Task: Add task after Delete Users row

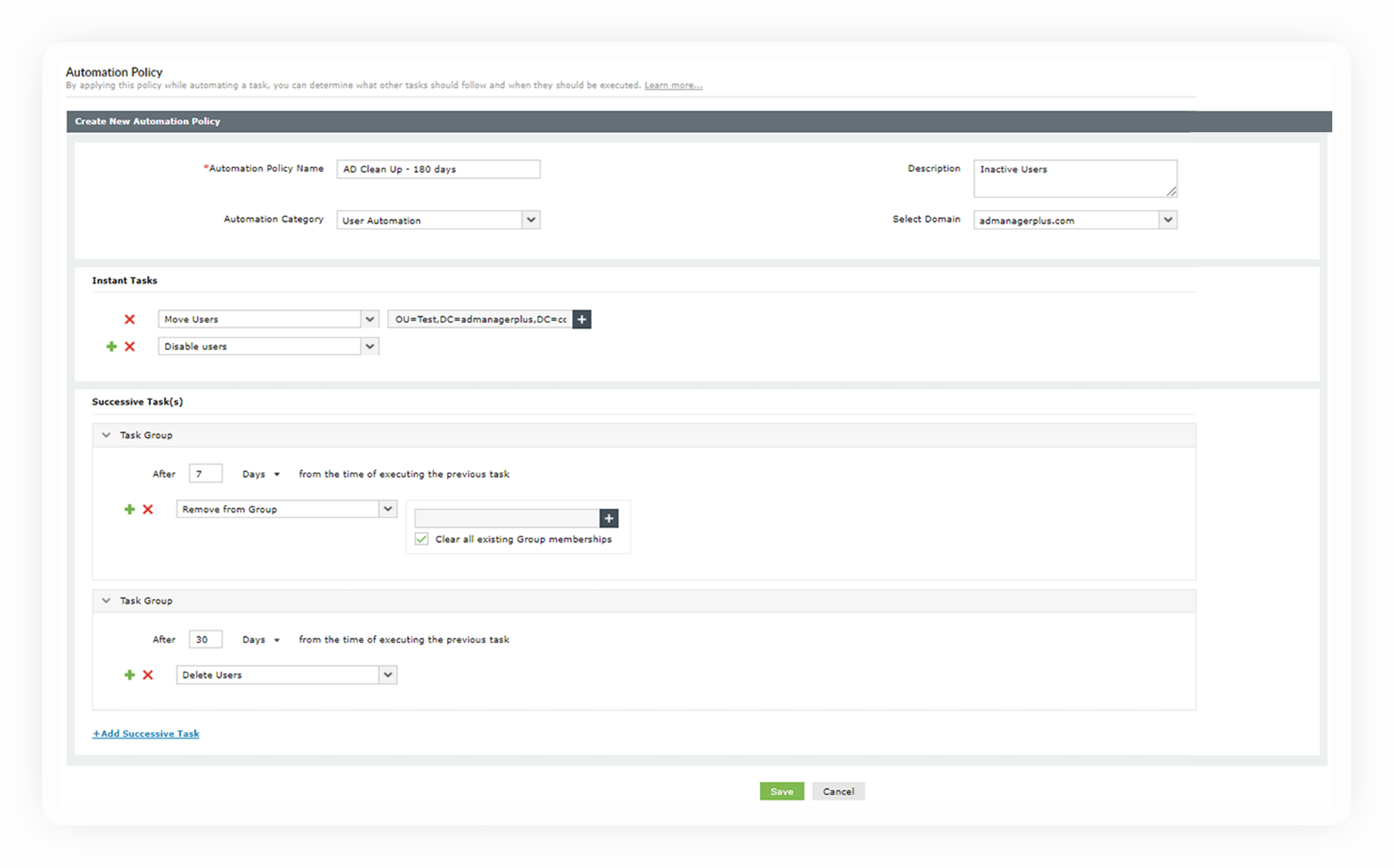Action: click(129, 674)
